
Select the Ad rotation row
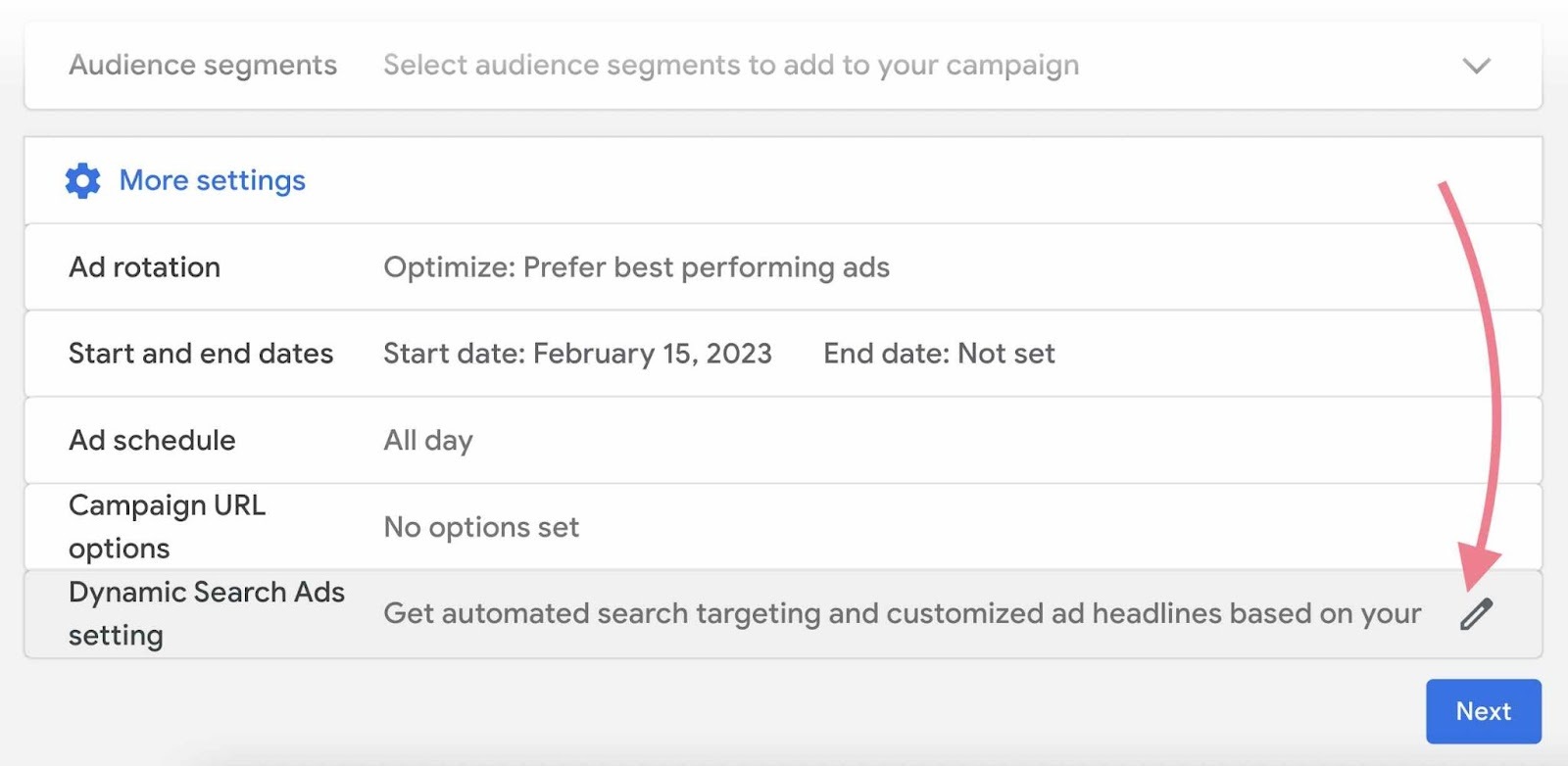click(x=144, y=266)
